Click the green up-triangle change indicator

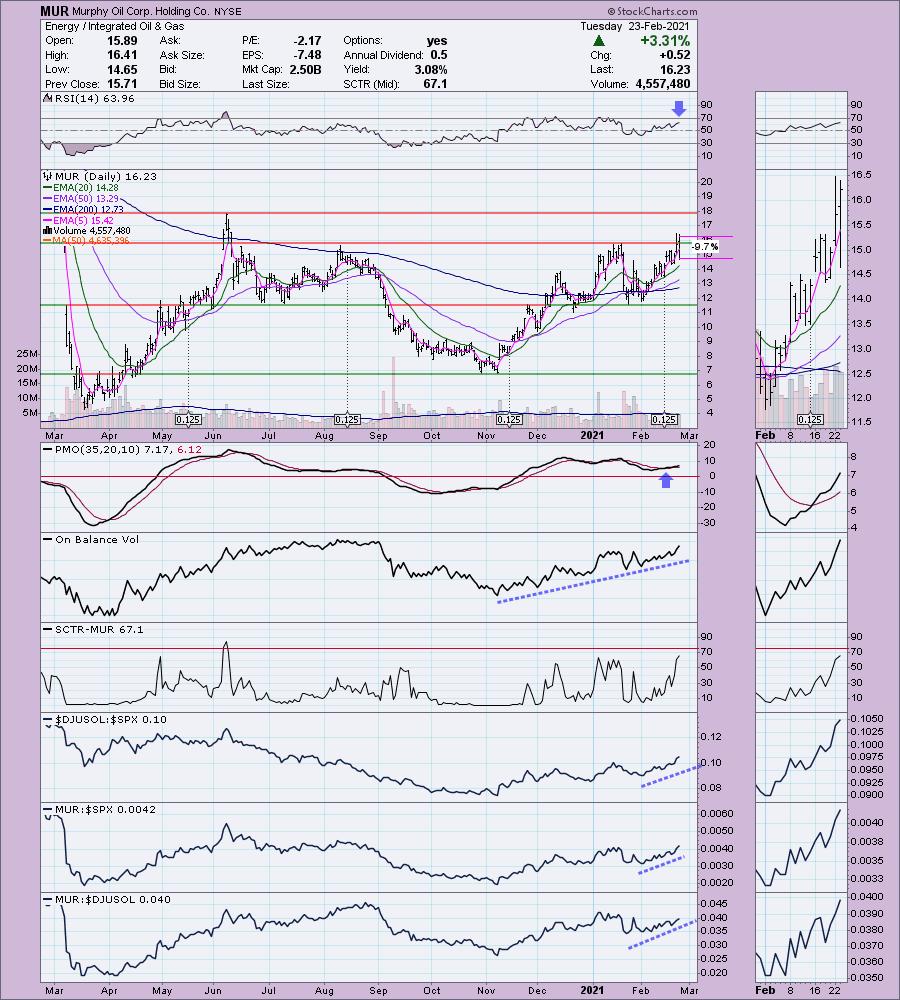coord(598,41)
